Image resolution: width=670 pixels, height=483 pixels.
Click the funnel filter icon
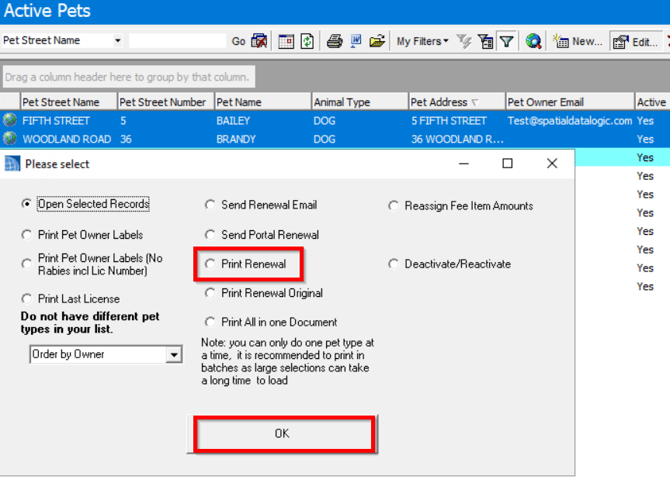507,41
